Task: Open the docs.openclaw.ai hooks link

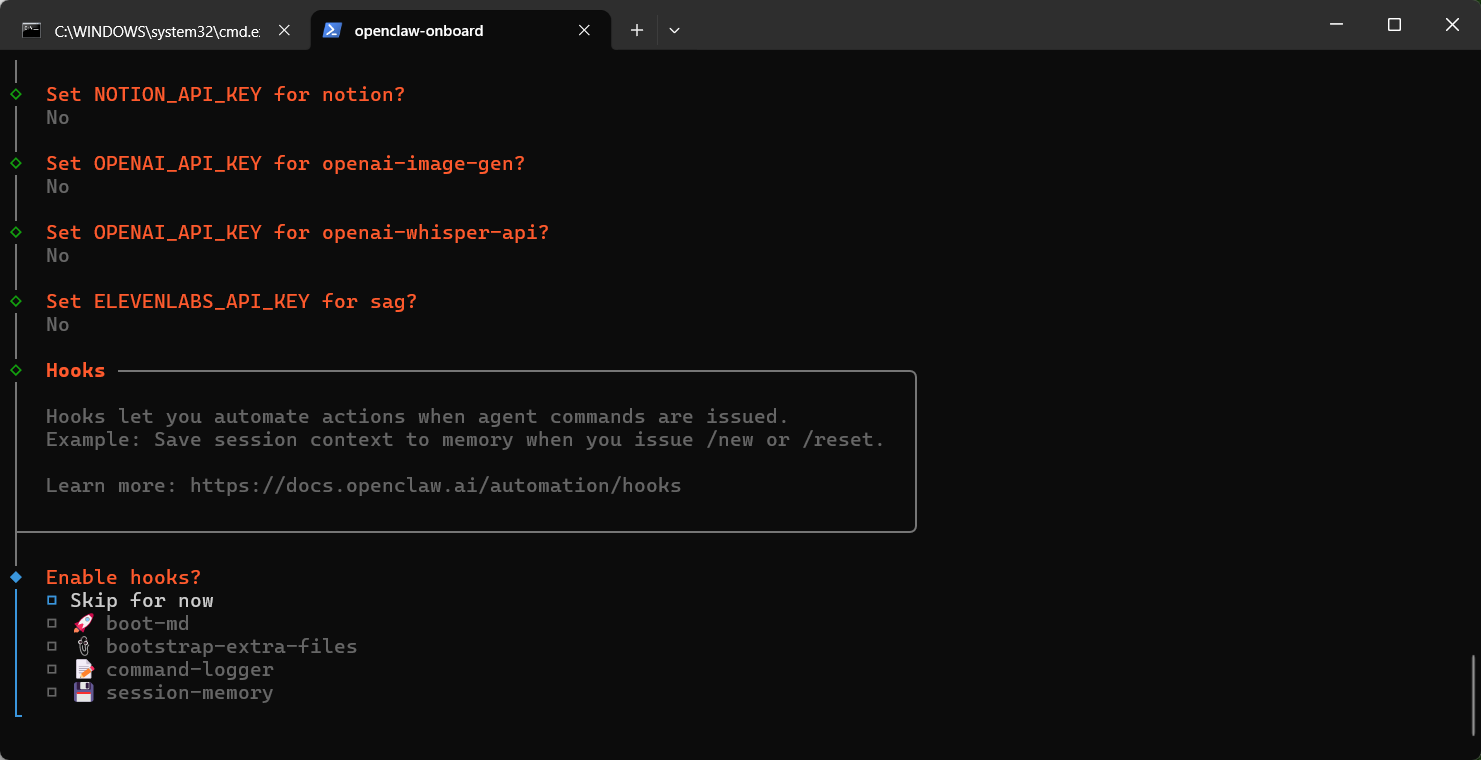Action: pos(435,486)
